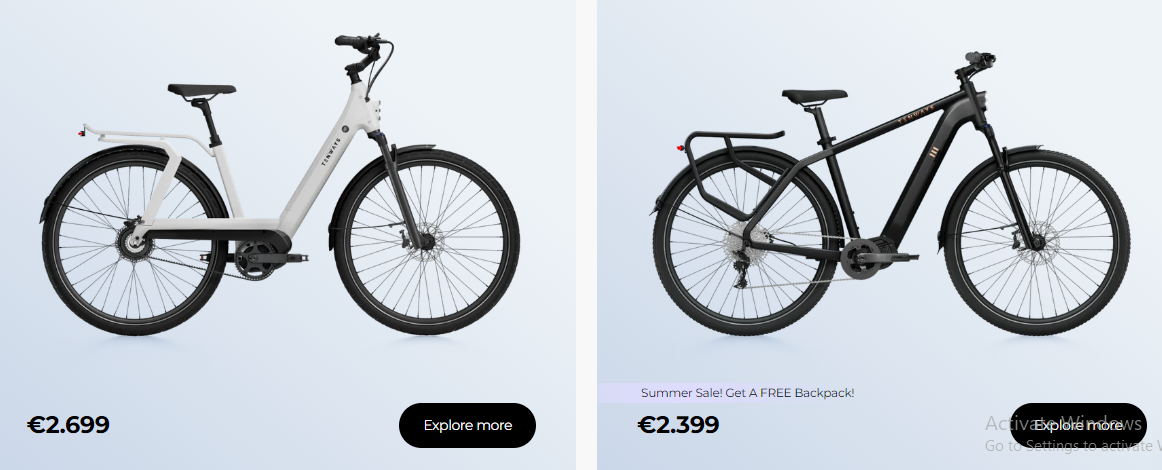Select the €2.699 price label

pyautogui.click(x=68, y=425)
